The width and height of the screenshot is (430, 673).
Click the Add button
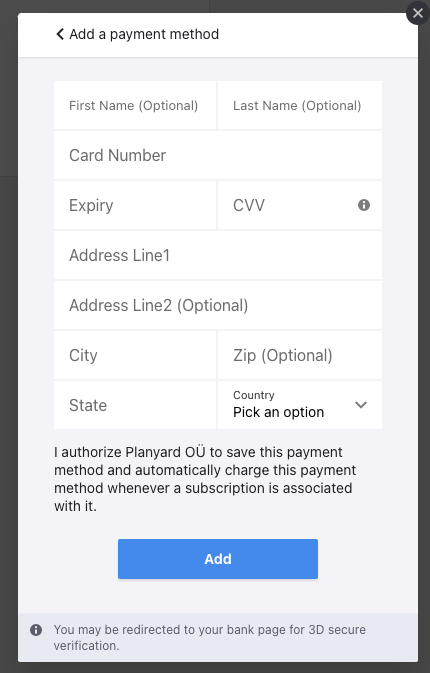pyautogui.click(x=218, y=559)
